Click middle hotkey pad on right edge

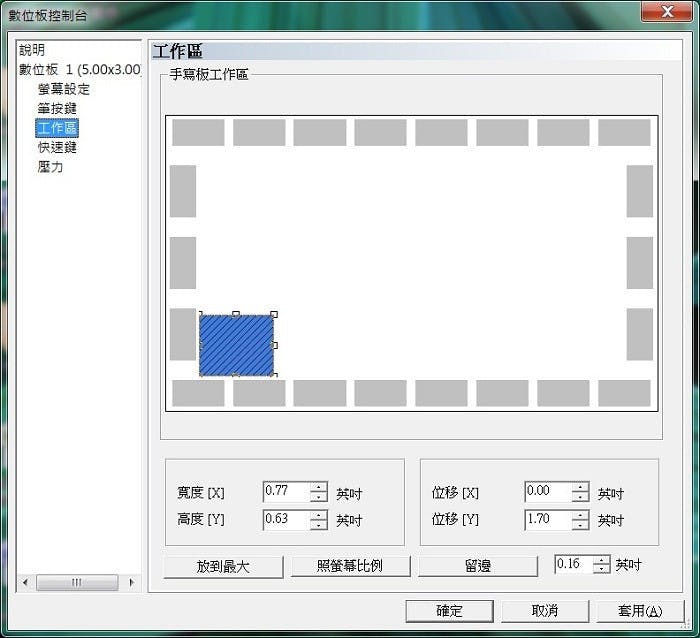640,263
